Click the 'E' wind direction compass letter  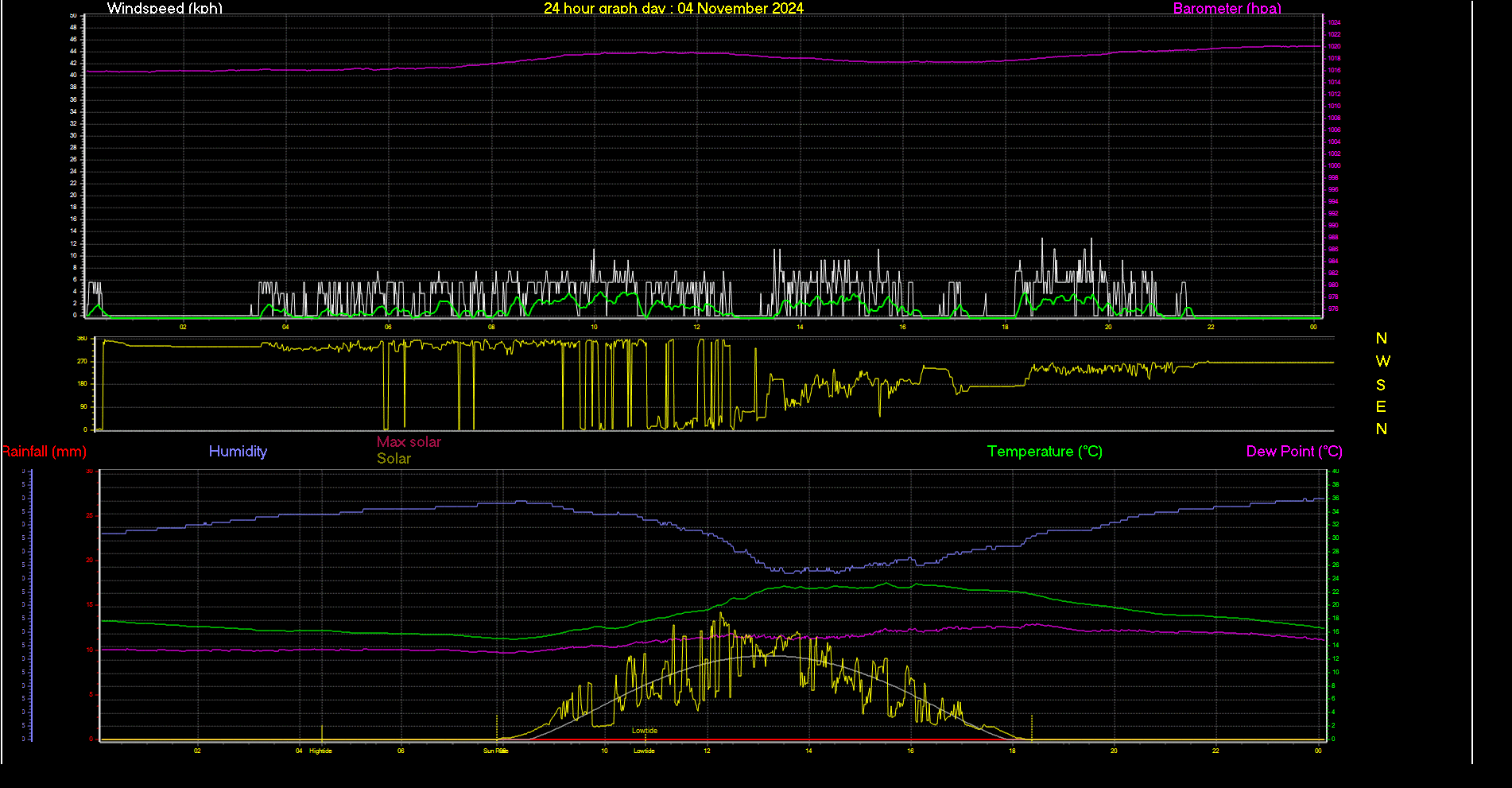(x=1381, y=407)
